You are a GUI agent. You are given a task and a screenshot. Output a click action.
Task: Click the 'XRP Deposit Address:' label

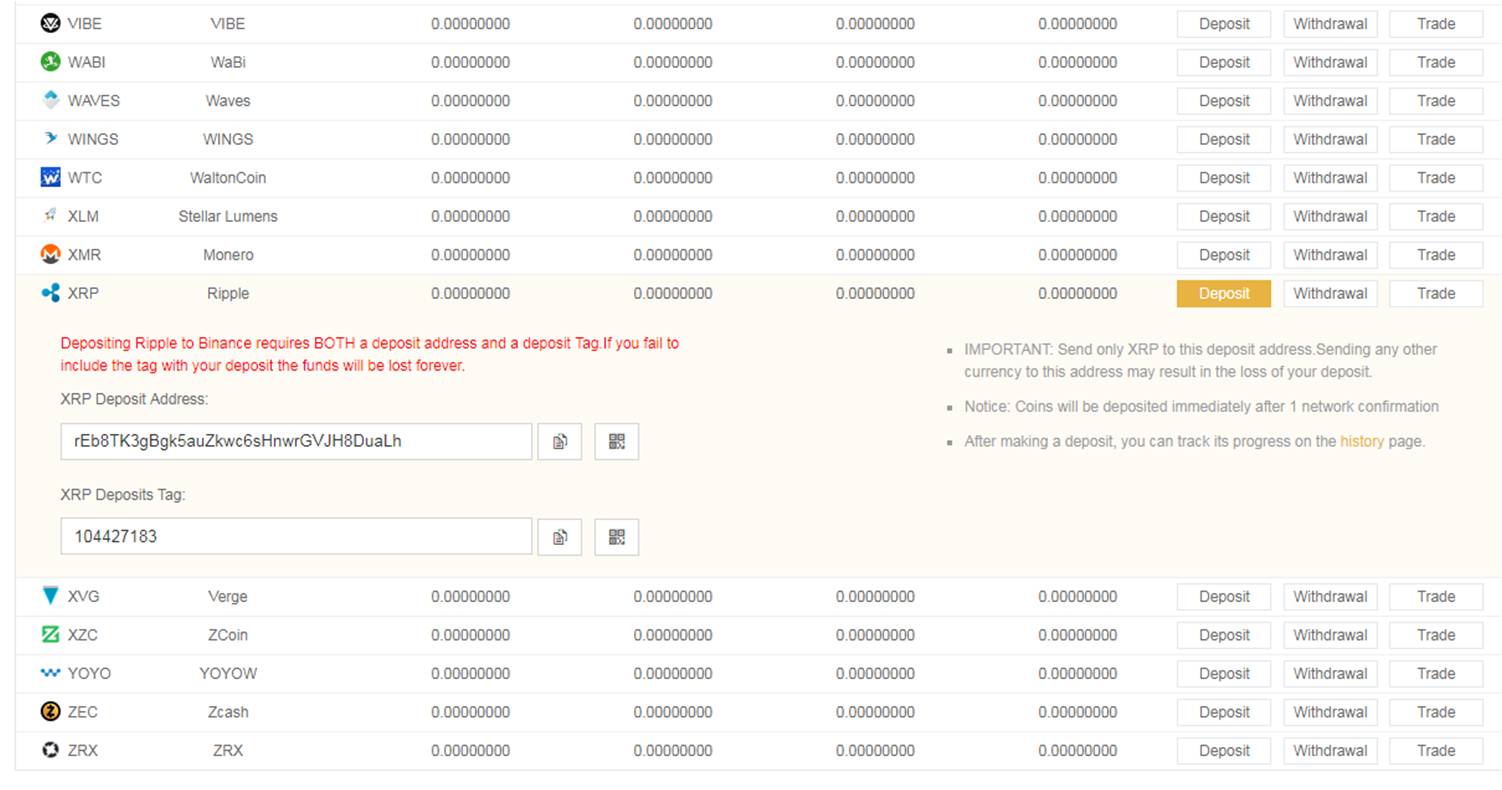pyautogui.click(x=134, y=399)
